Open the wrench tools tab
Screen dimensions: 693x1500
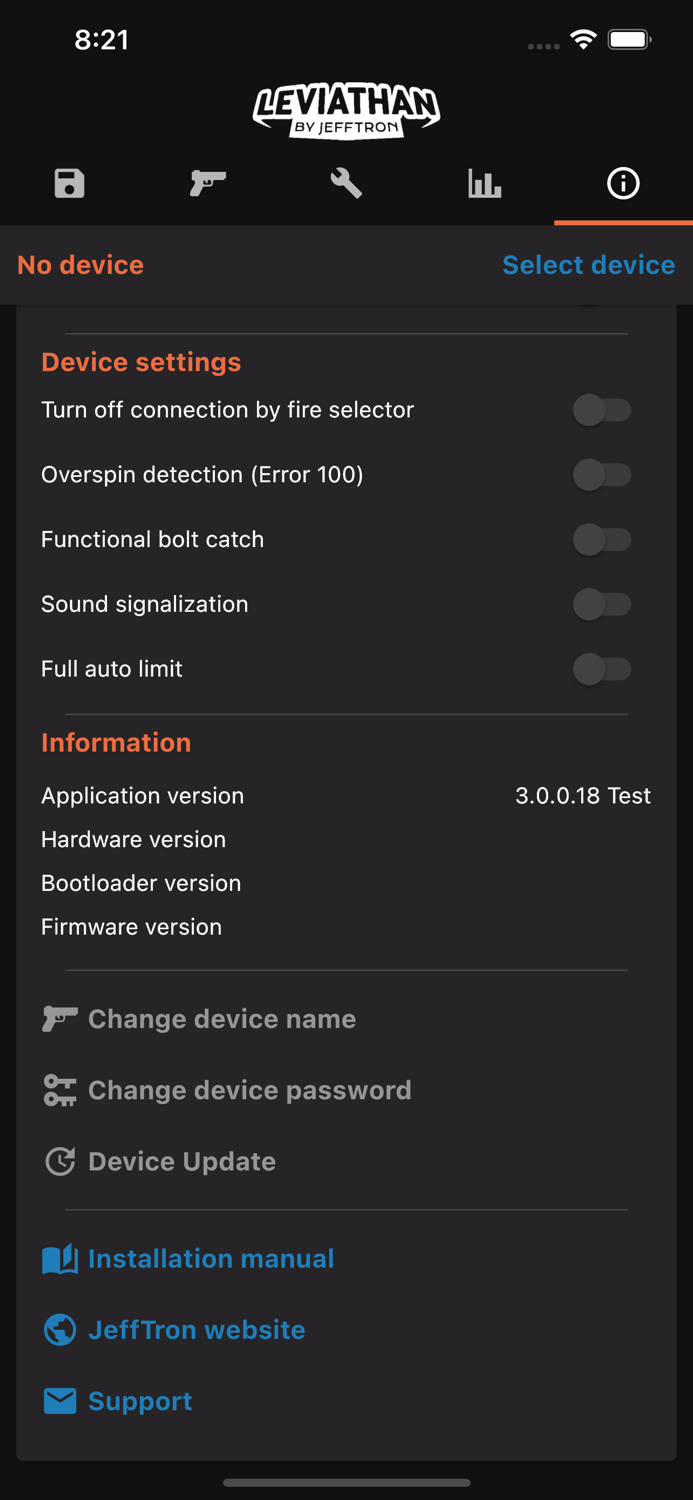click(346, 184)
